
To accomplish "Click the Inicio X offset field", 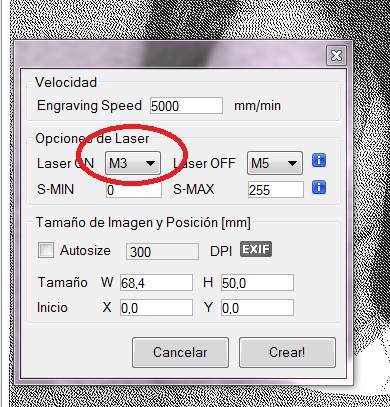I will [x=156, y=307].
